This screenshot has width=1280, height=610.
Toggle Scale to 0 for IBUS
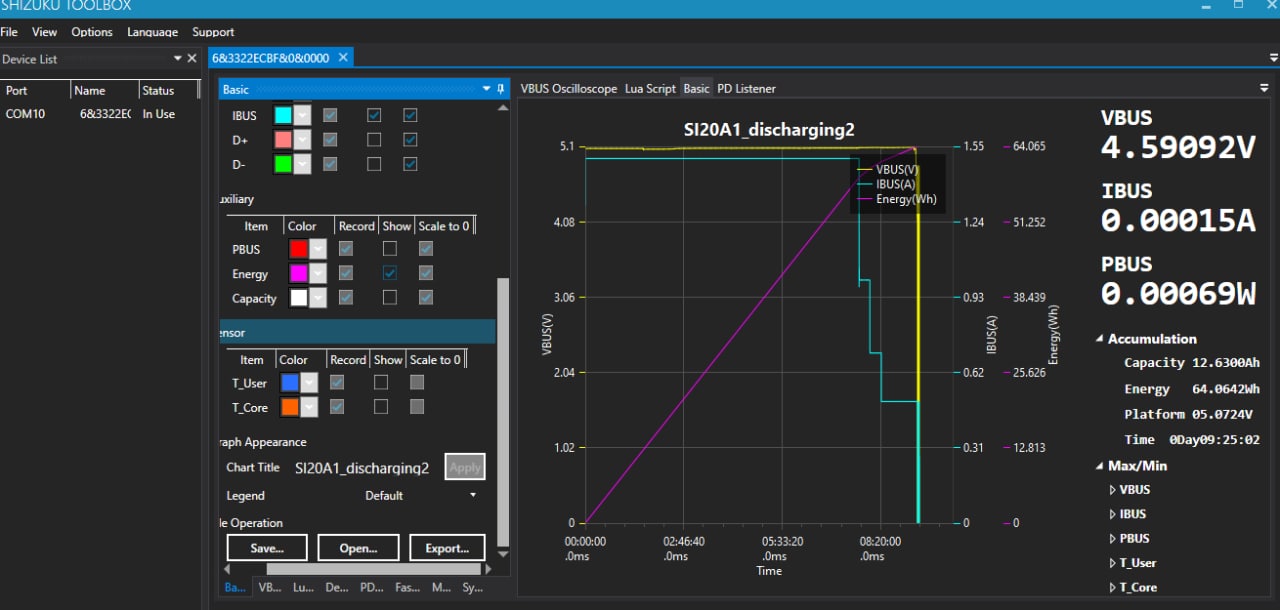pyautogui.click(x=410, y=115)
